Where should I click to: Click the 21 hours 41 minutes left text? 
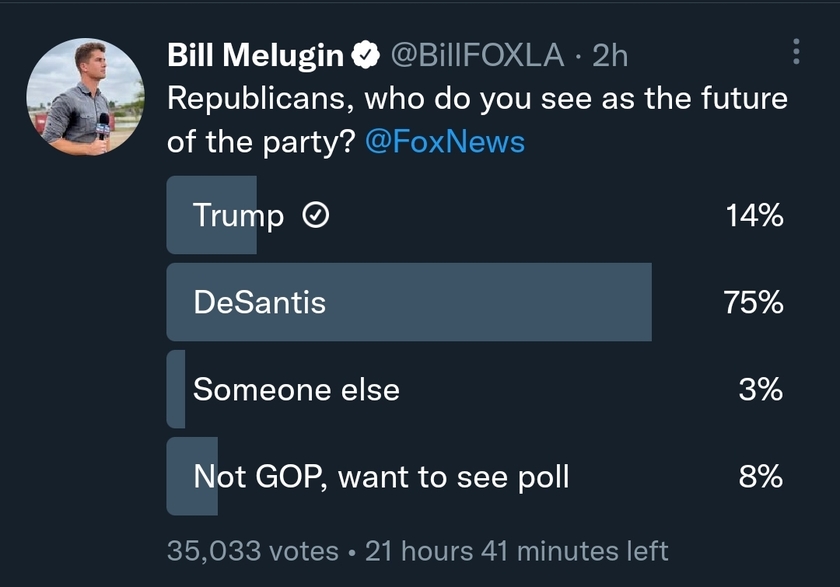click(516, 551)
